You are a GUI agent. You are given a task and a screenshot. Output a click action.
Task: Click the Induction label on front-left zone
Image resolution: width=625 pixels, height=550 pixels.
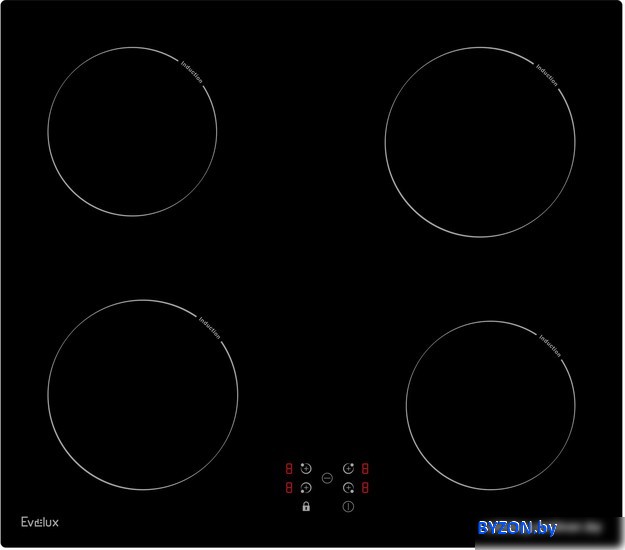[x=209, y=328]
